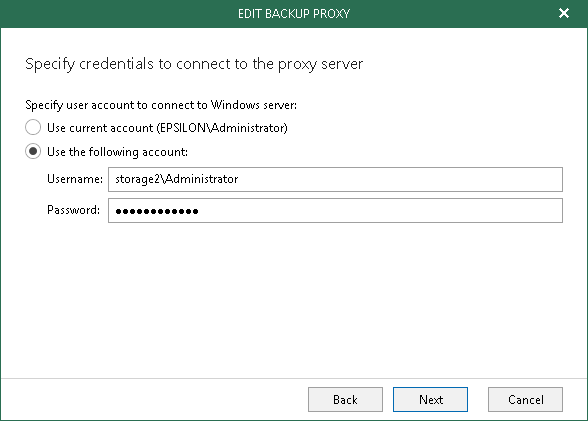Click the Back button
Image resolution: width=588 pixels, height=421 pixels.
(345, 399)
